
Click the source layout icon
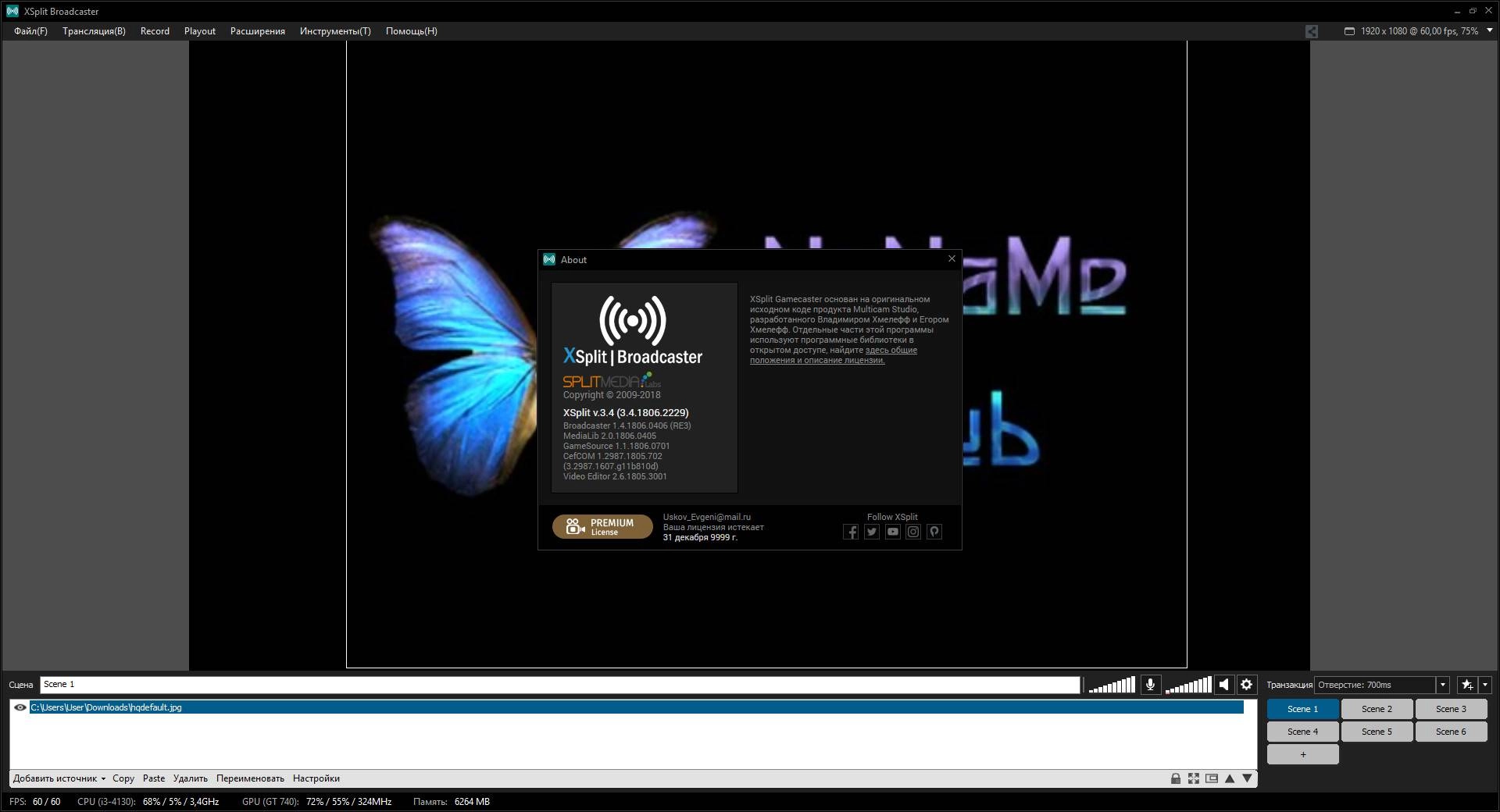(x=1212, y=778)
